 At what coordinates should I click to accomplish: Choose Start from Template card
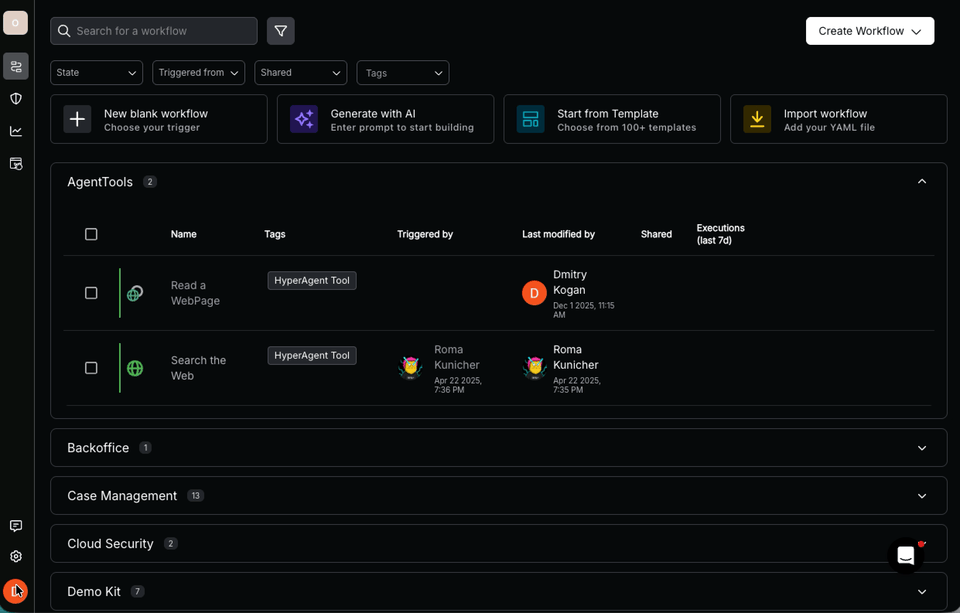[x=612, y=119]
